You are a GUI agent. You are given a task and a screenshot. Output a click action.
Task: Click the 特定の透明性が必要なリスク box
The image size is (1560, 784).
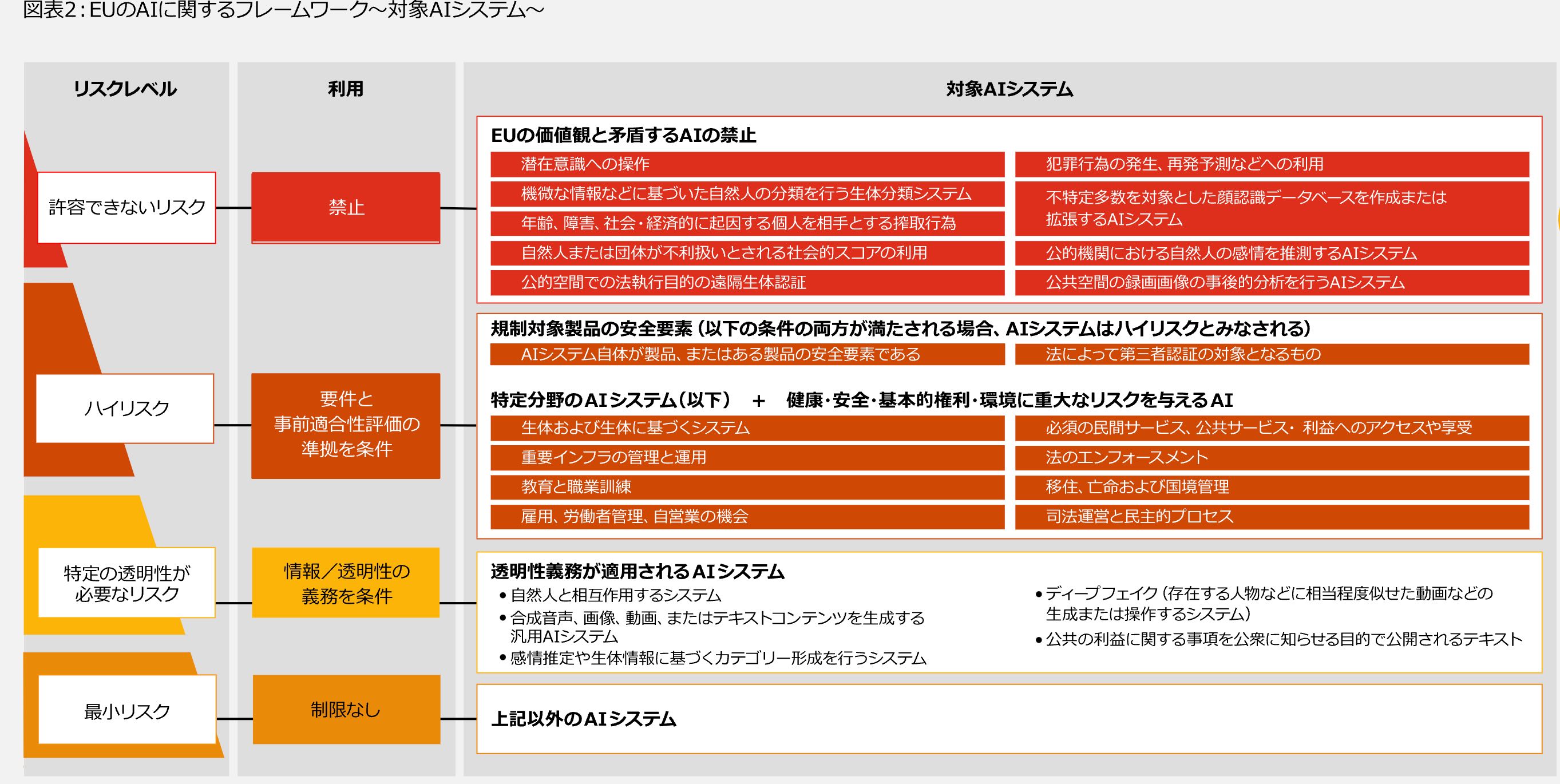[x=126, y=583]
